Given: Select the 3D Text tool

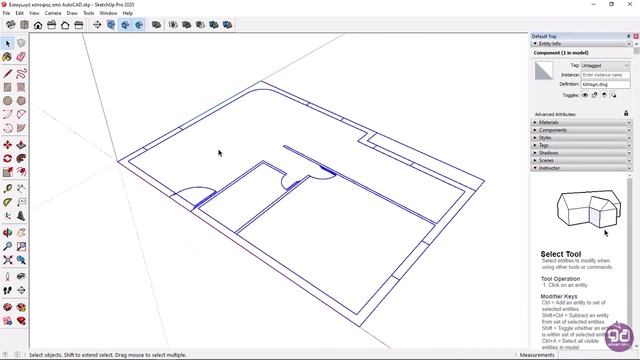Looking at the screenshot, I should [21, 216].
